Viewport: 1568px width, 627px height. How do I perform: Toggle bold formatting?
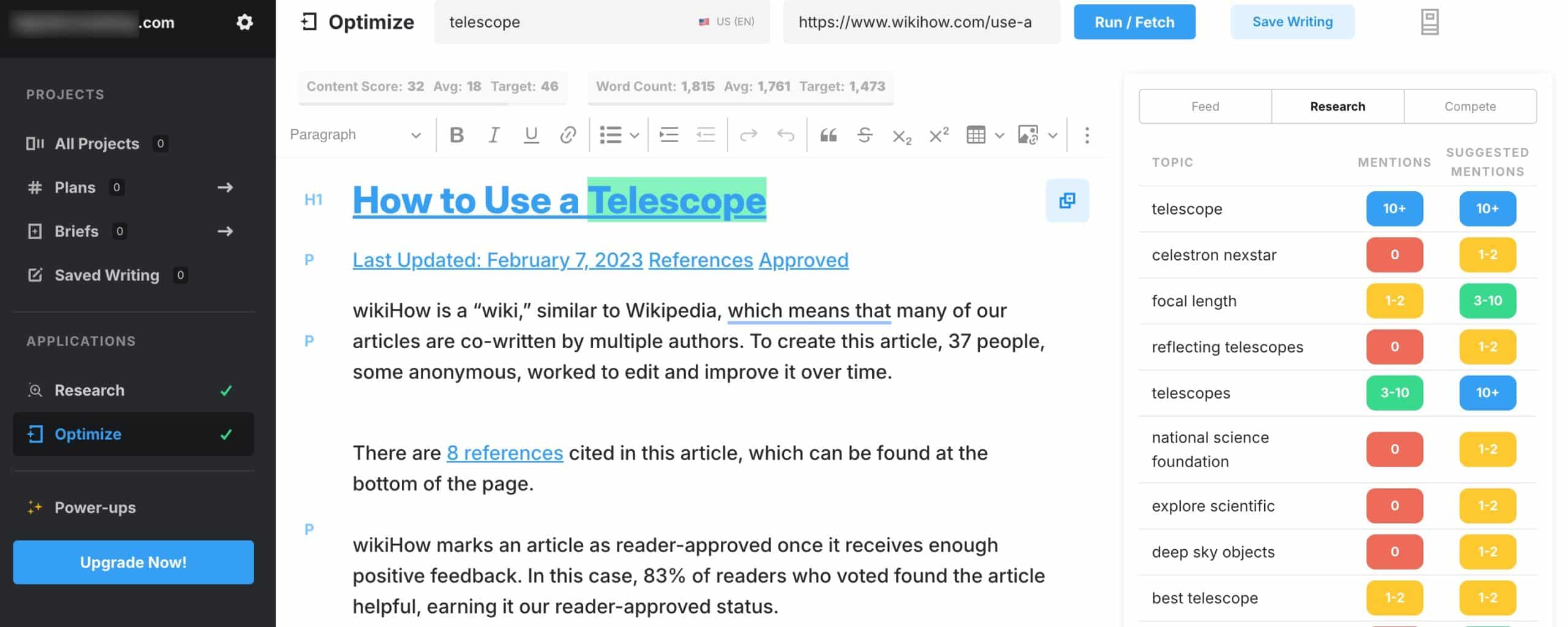tap(456, 135)
